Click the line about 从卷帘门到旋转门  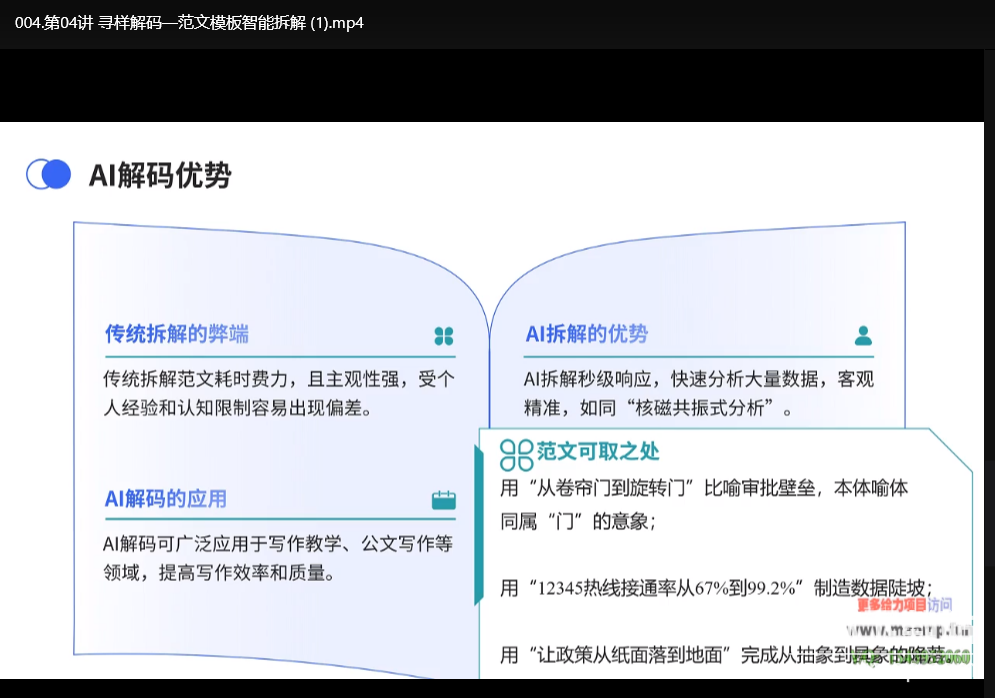[x=703, y=504]
